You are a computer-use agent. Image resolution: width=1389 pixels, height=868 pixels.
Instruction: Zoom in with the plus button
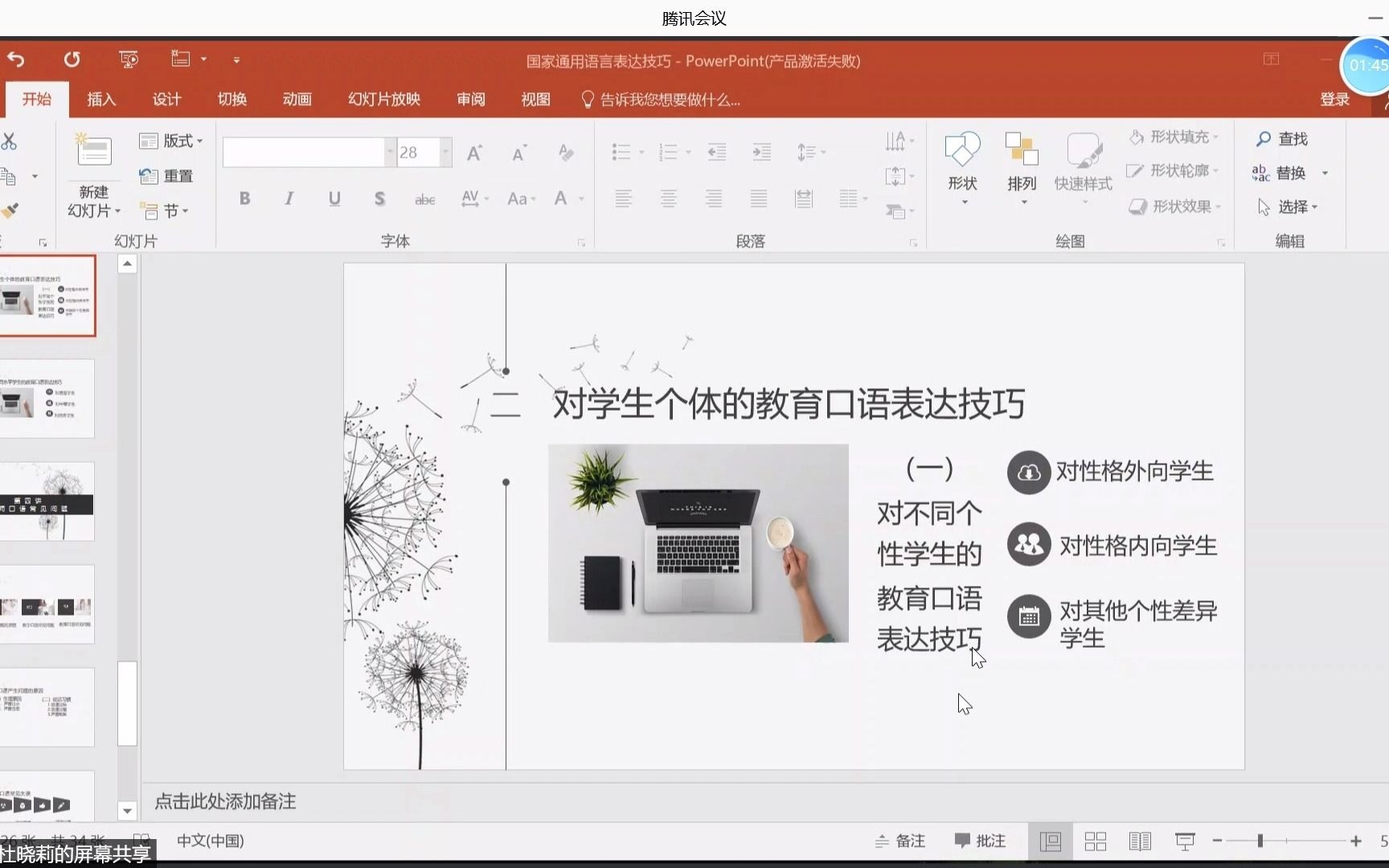click(x=1356, y=841)
